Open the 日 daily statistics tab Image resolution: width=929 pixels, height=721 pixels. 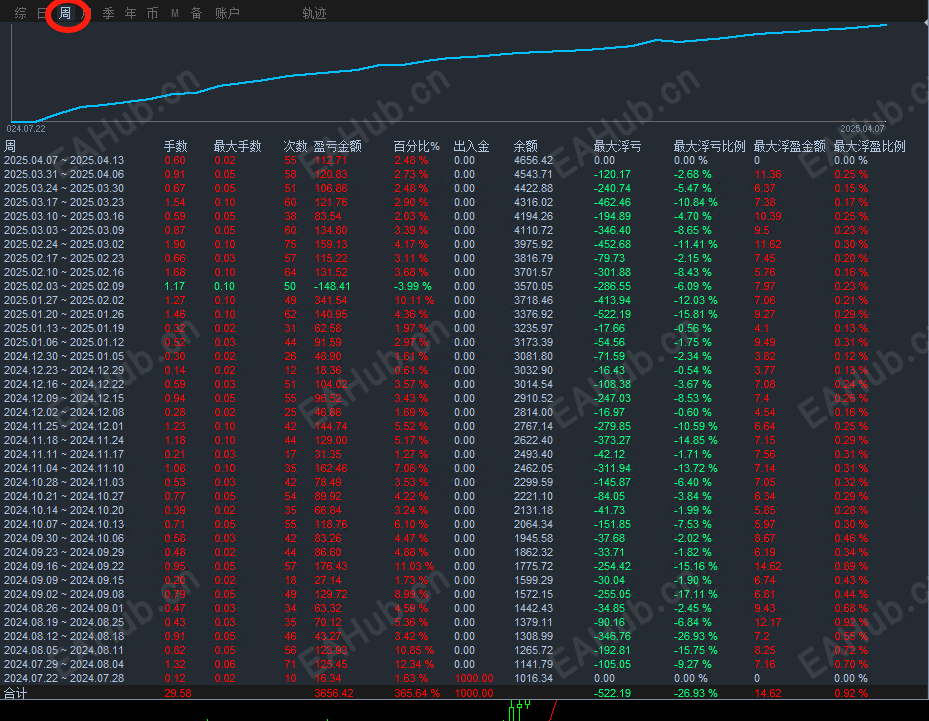pyautogui.click(x=41, y=13)
